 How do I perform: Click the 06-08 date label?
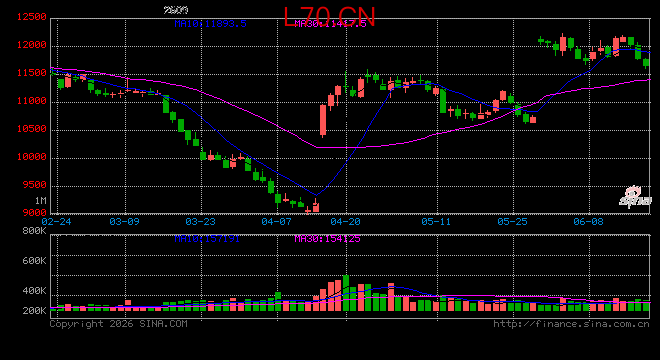(x=588, y=221)
